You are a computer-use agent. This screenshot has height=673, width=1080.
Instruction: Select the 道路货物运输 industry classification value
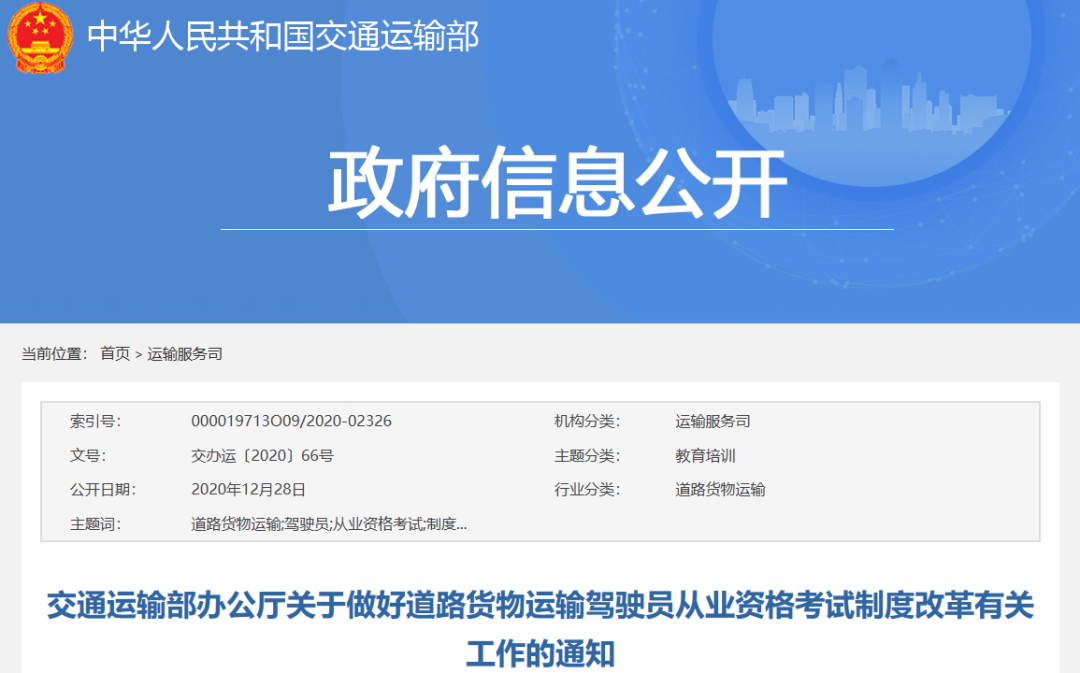coord(722,490)
